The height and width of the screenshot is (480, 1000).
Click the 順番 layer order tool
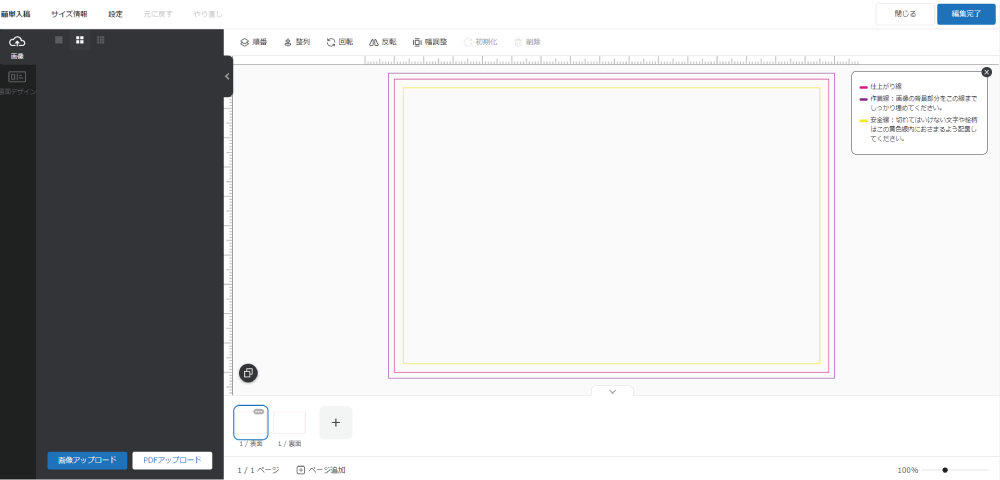point(253,42)
